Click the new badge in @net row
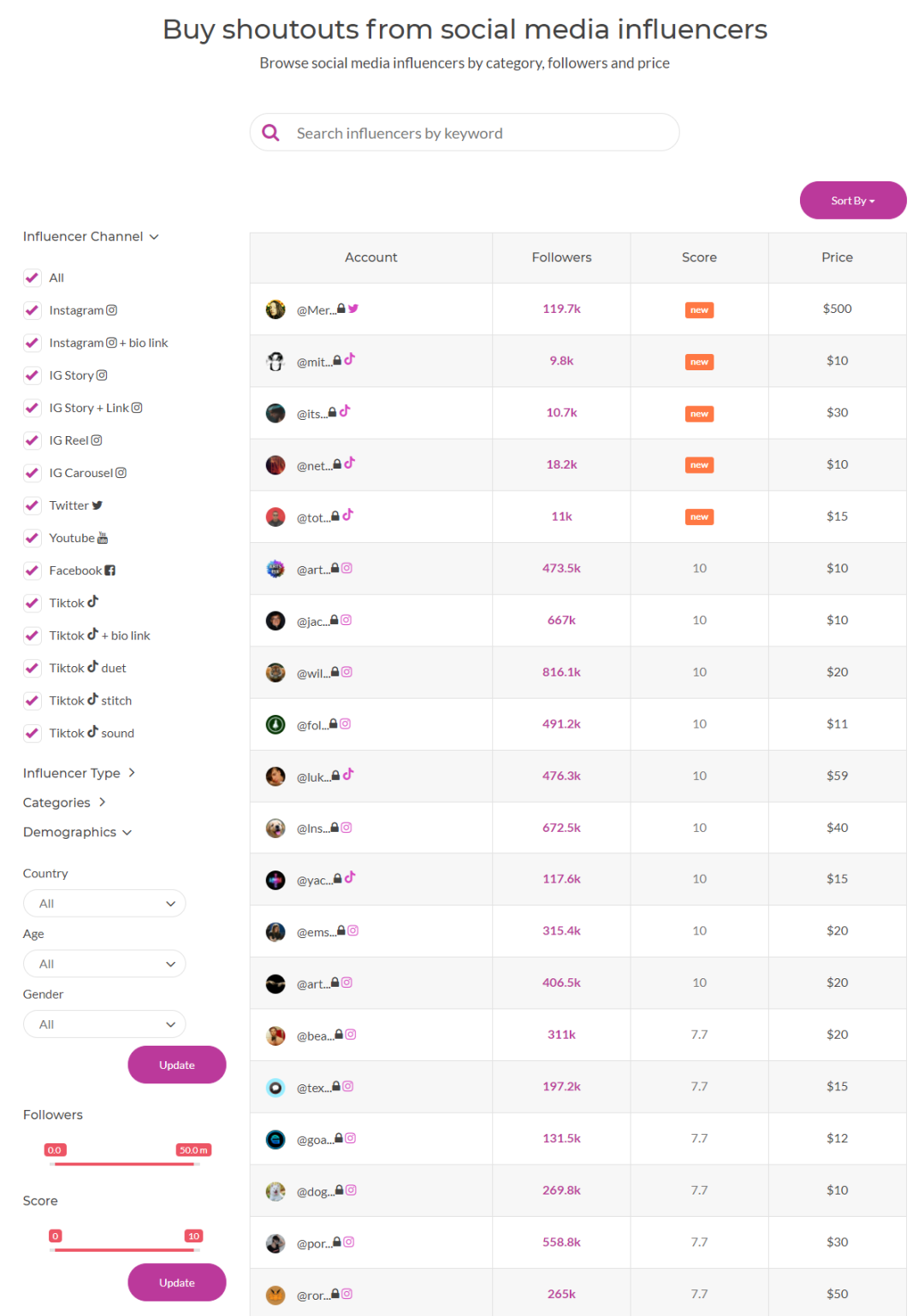Viewport: 924px width, 1316px height. click(699, 465)
